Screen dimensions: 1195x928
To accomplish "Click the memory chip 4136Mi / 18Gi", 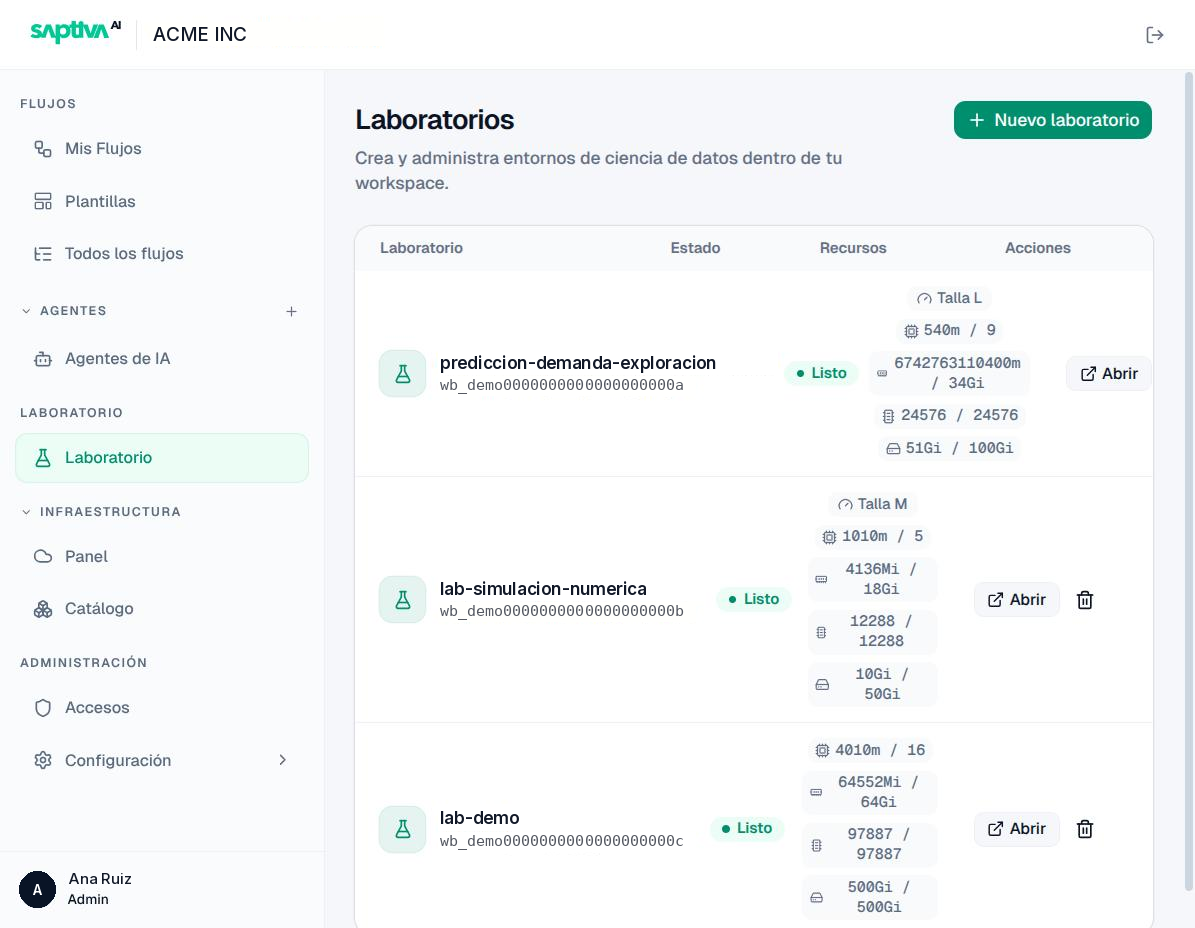I will coord(873,579).
